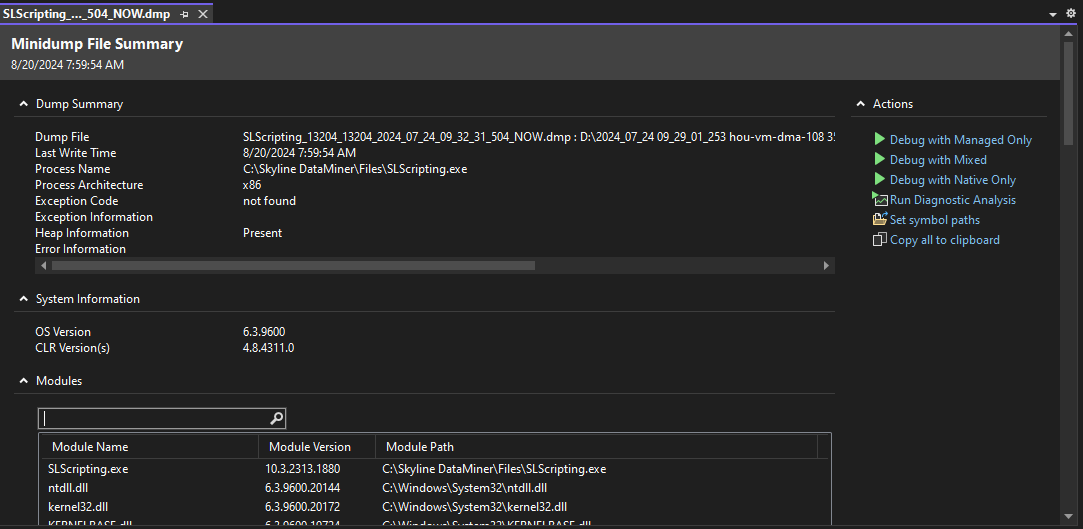Click the dump summary horizontal scrollbar thumb

tap(293, 266)
